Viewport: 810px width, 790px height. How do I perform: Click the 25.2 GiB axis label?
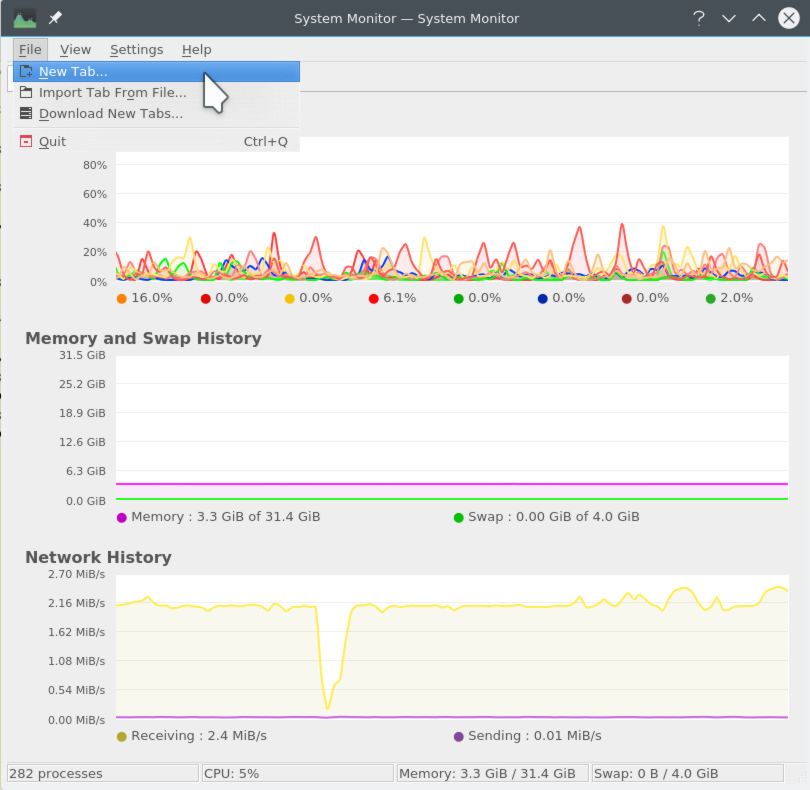coord(82,384)
